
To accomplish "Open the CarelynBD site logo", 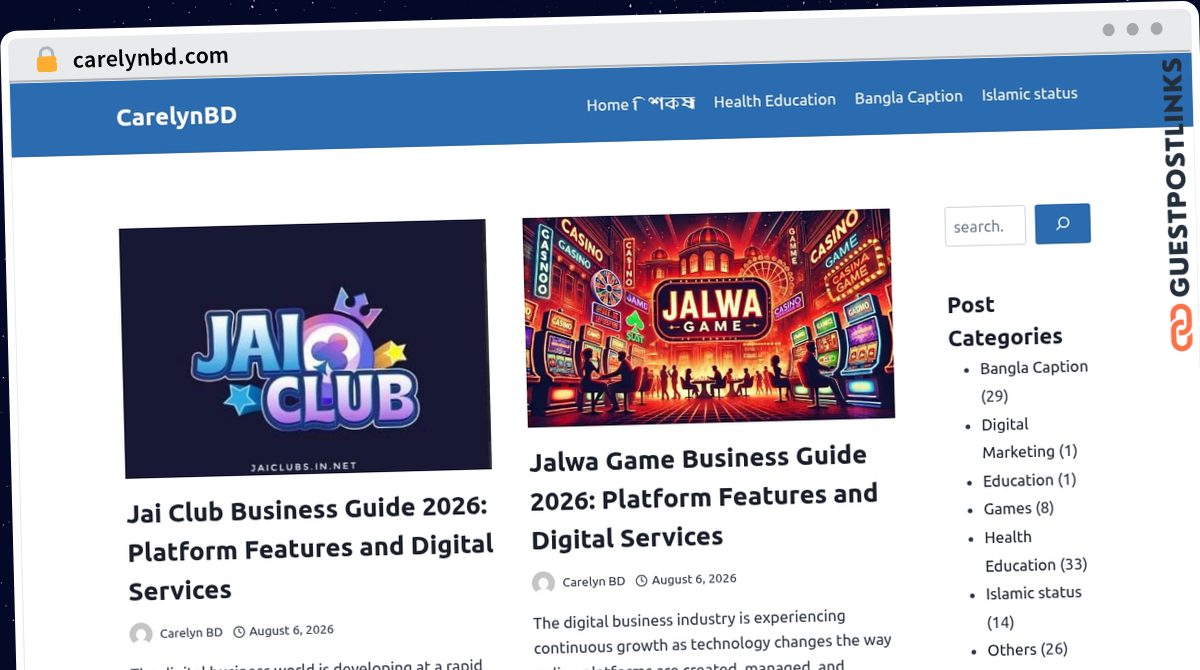I will coord(176,116).
